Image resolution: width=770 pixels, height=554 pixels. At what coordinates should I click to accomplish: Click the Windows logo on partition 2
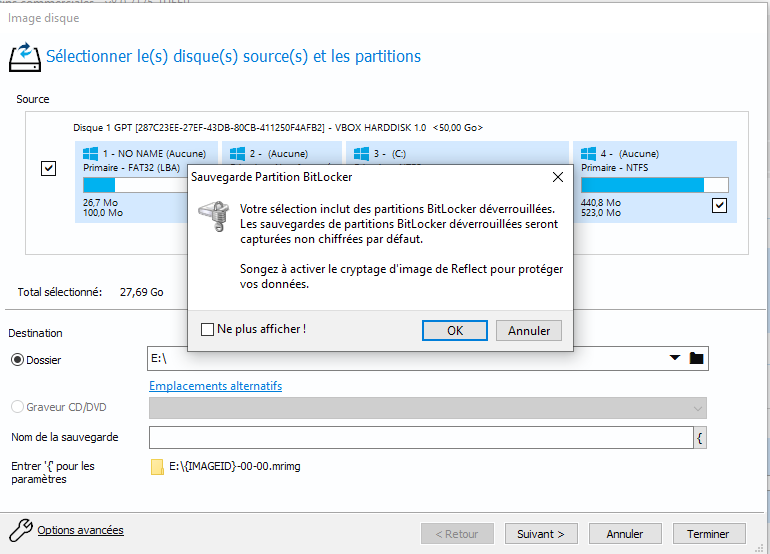pyautogui.click(x=237, y=154)
